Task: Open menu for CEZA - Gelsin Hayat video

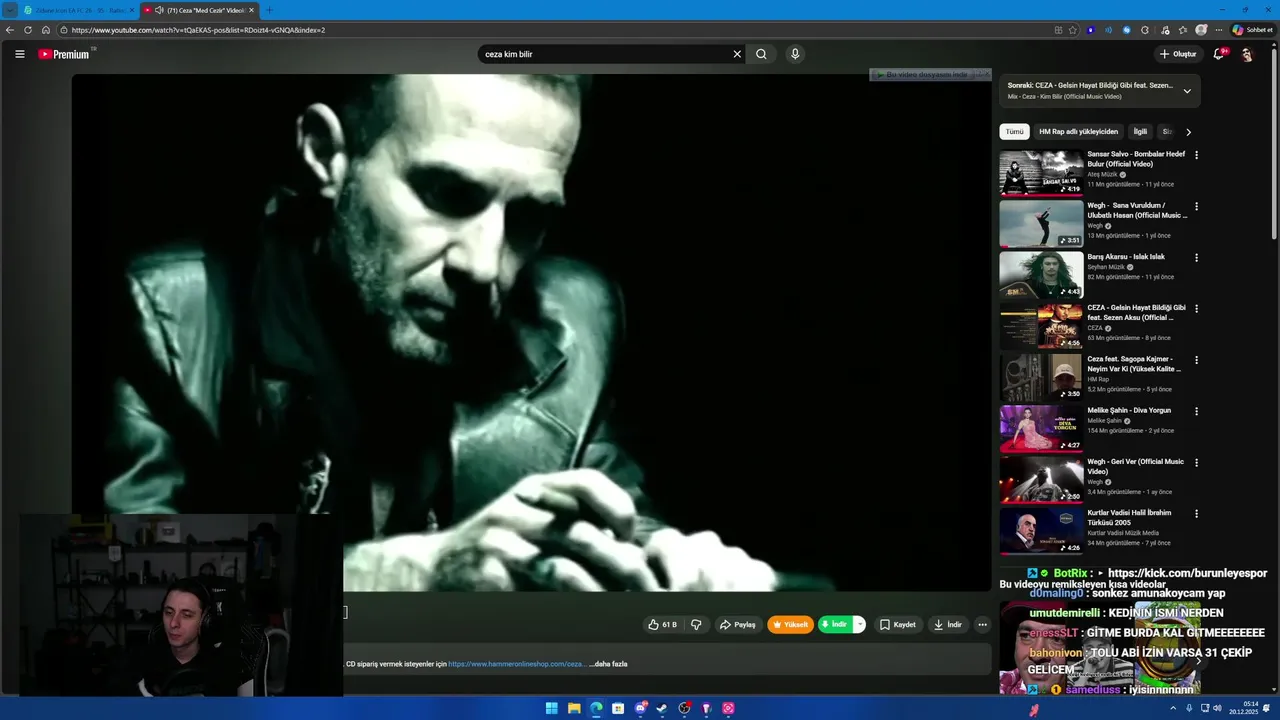Action: coord(1196,308)
